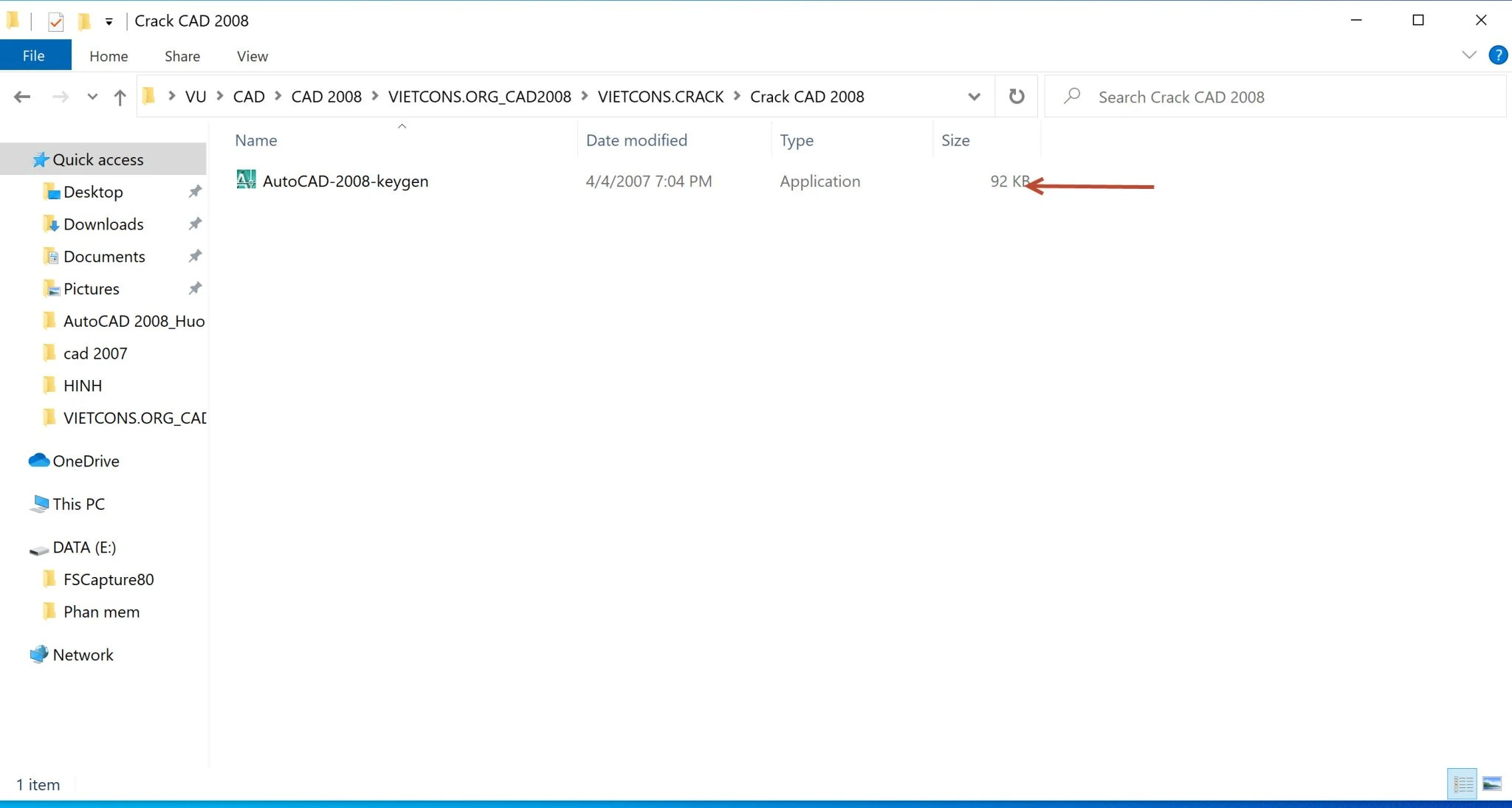Click the CAD breadcrumb segment

[249, 97]
